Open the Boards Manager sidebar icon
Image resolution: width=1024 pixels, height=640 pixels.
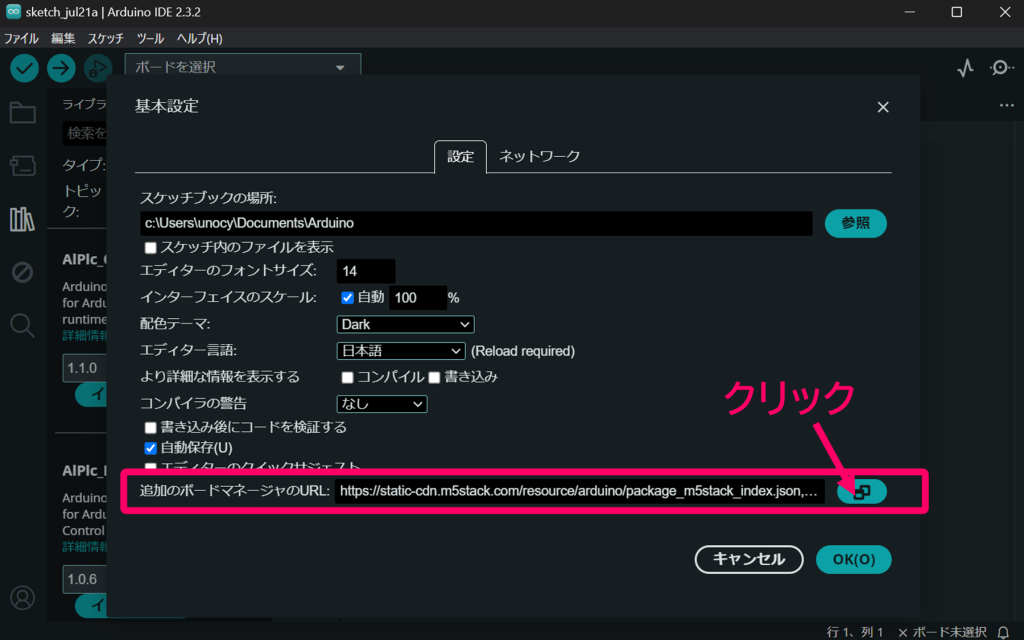(x=22, y=166)
